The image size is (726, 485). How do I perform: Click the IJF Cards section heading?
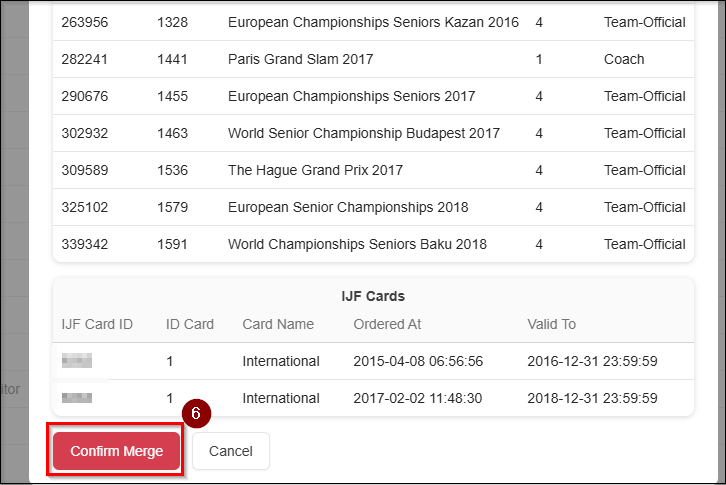click(x=372, y=296)
